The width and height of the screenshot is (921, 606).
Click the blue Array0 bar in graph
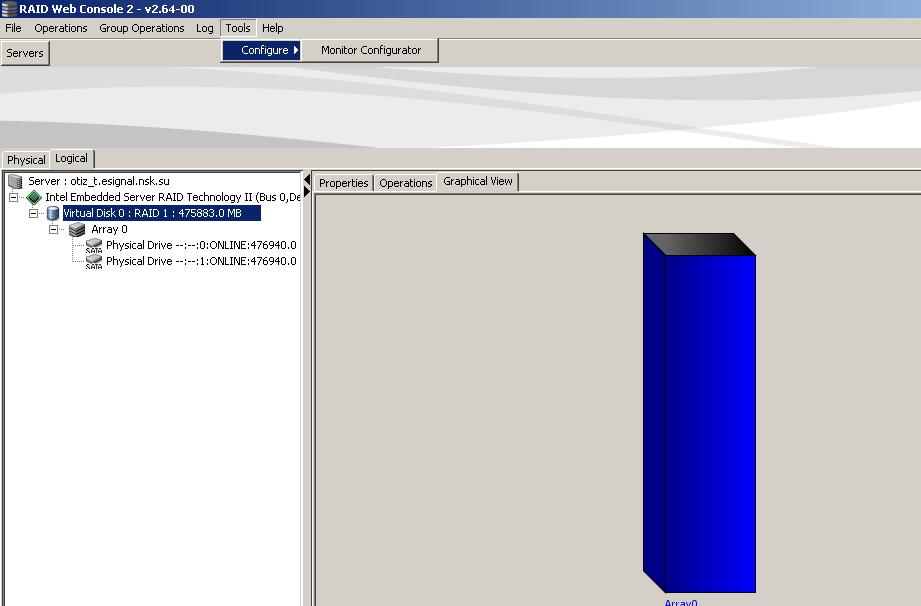point(709,420)
